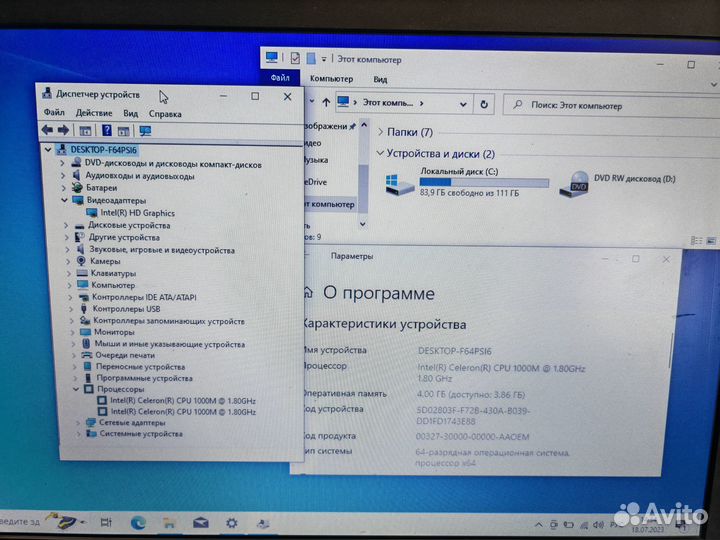
Task: Select Системные устройства entry
Action: coord(141,433)
